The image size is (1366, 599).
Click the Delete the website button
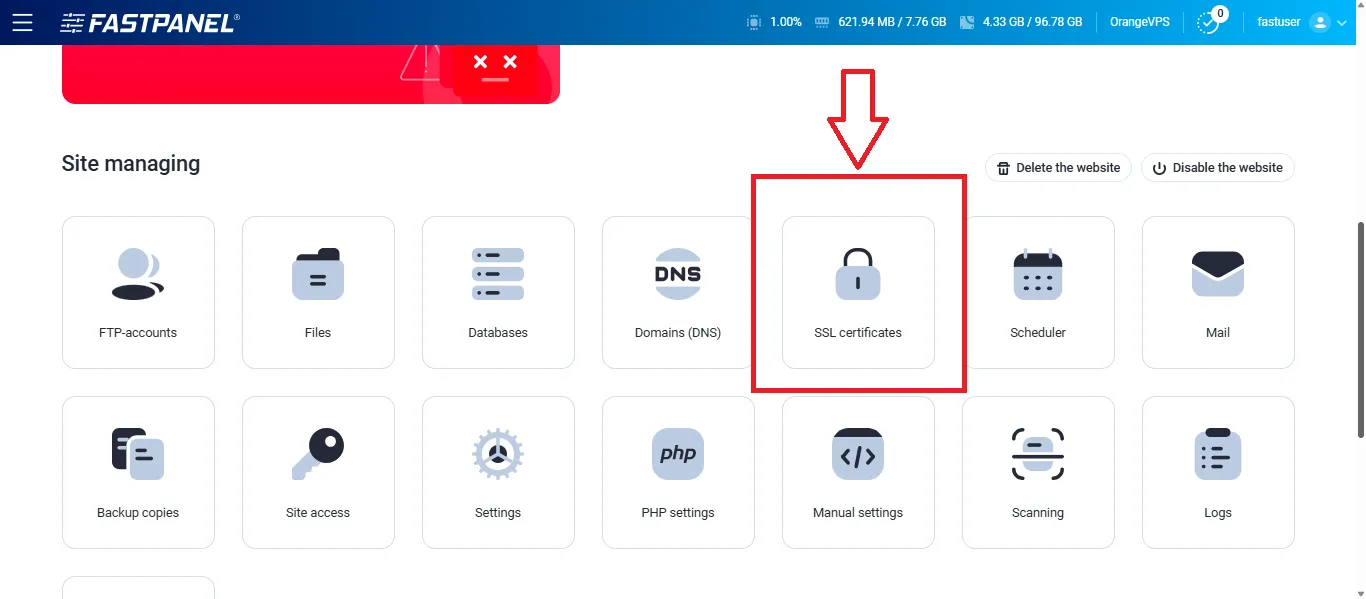[x=1057, y=167]
